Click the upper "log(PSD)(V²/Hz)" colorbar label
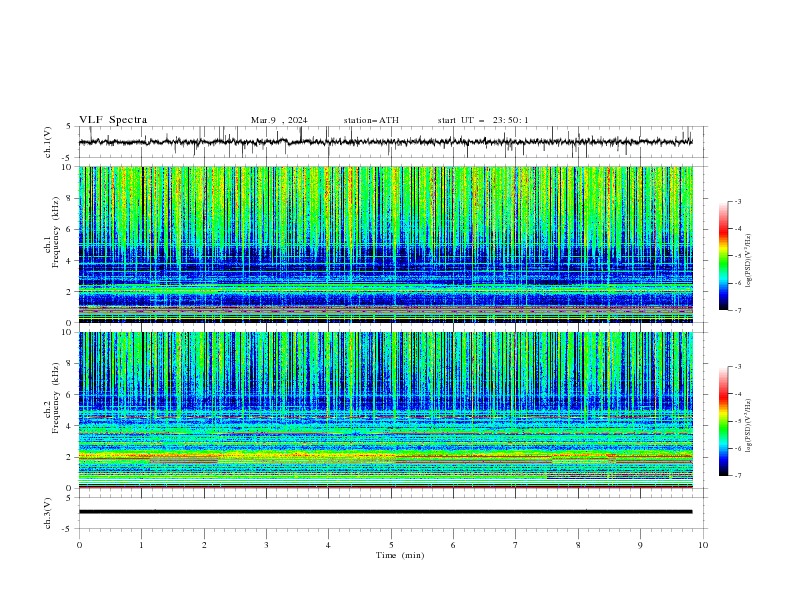Image resolution: width=792 pixels, height=612 pixels. pyautogui.click(x=749, y=261)
